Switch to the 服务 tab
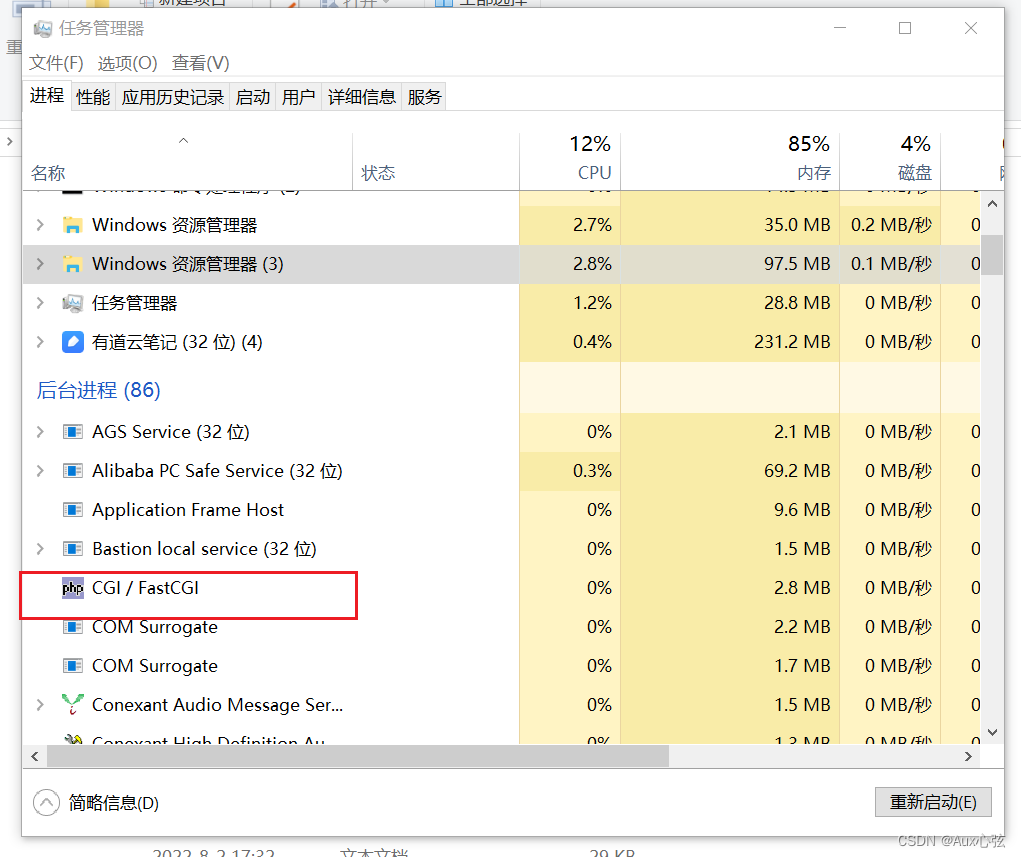Image resolution: width=1021 pixels, height=857 pixels. [x=424, y=97]
